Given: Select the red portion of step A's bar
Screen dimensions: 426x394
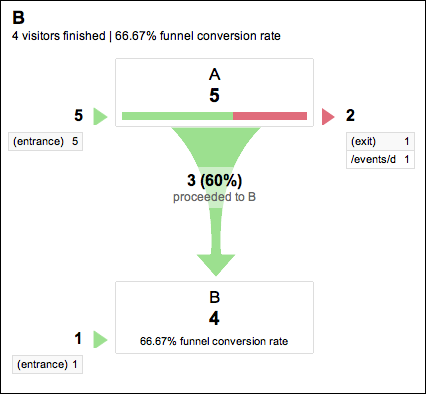Looking at the screenshot, I should click(270, 116).
